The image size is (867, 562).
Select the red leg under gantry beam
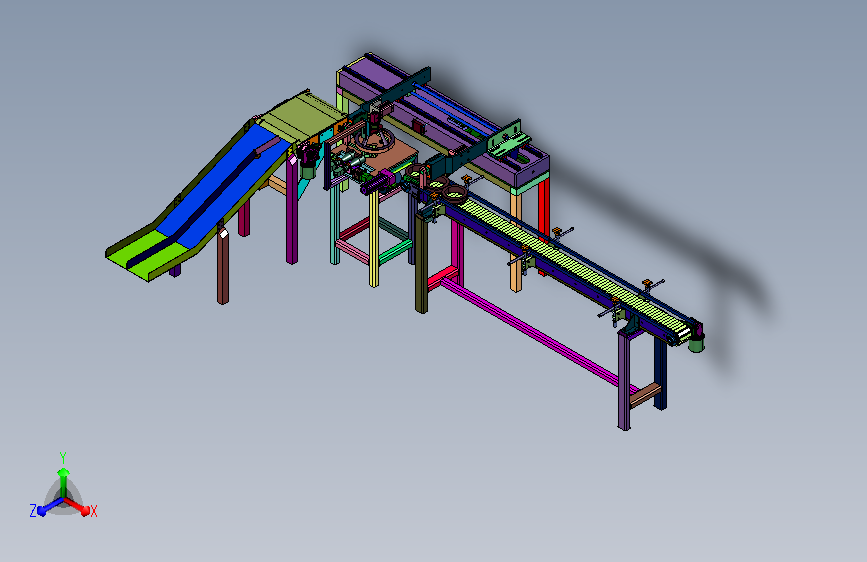(544, 209)
